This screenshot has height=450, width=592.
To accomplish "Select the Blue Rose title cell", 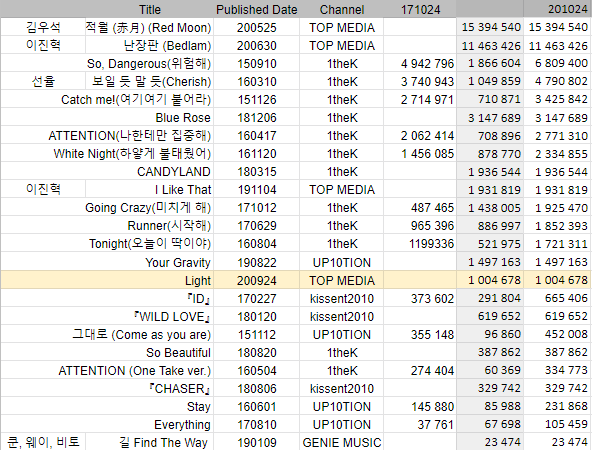I will tap(107, 117).
